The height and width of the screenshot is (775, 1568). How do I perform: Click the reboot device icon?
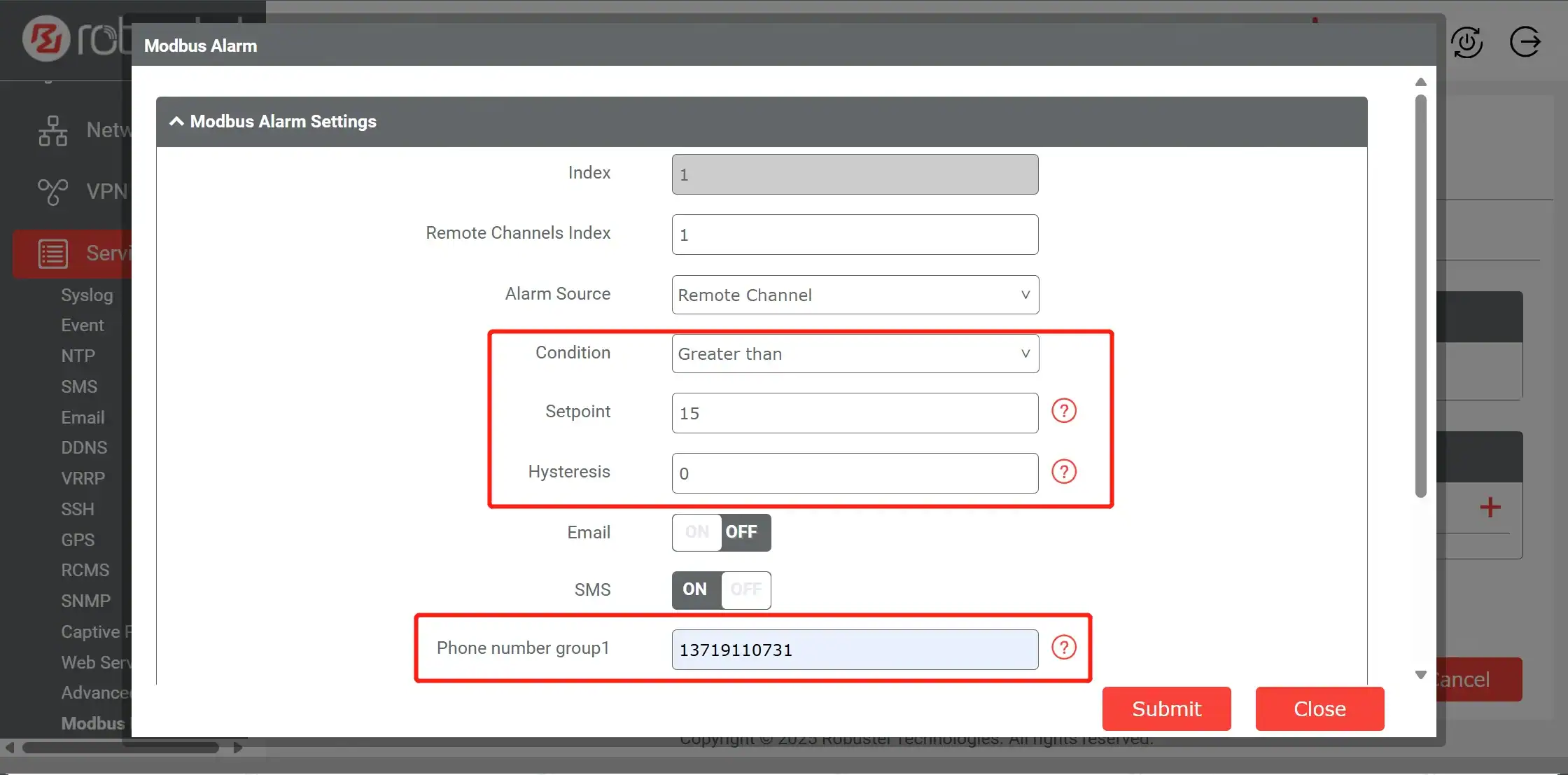point(1468,42)
